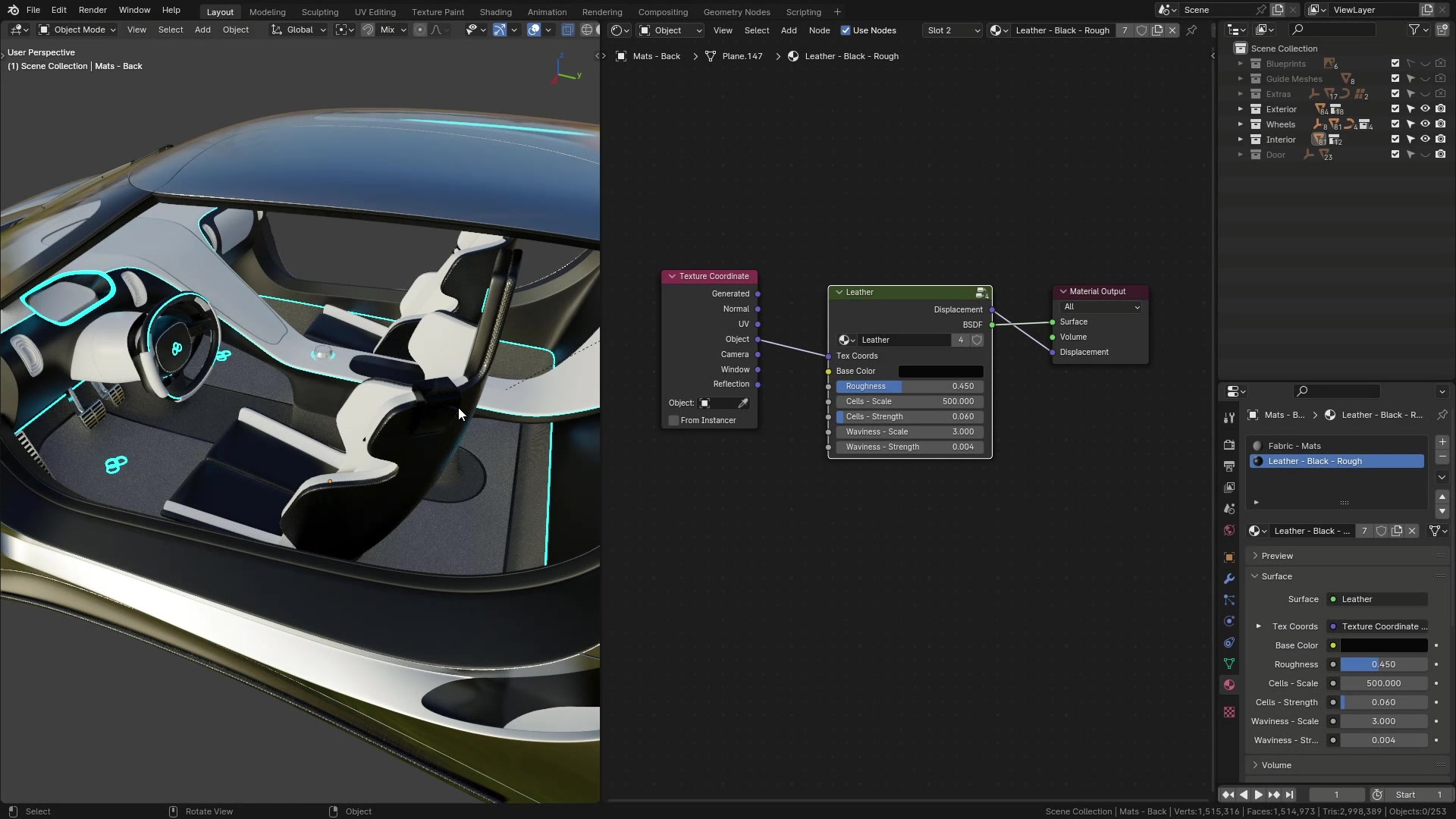
Task: Open Material Output target dropdown All
Action: pyautogui.click(x=1100, y=307)
